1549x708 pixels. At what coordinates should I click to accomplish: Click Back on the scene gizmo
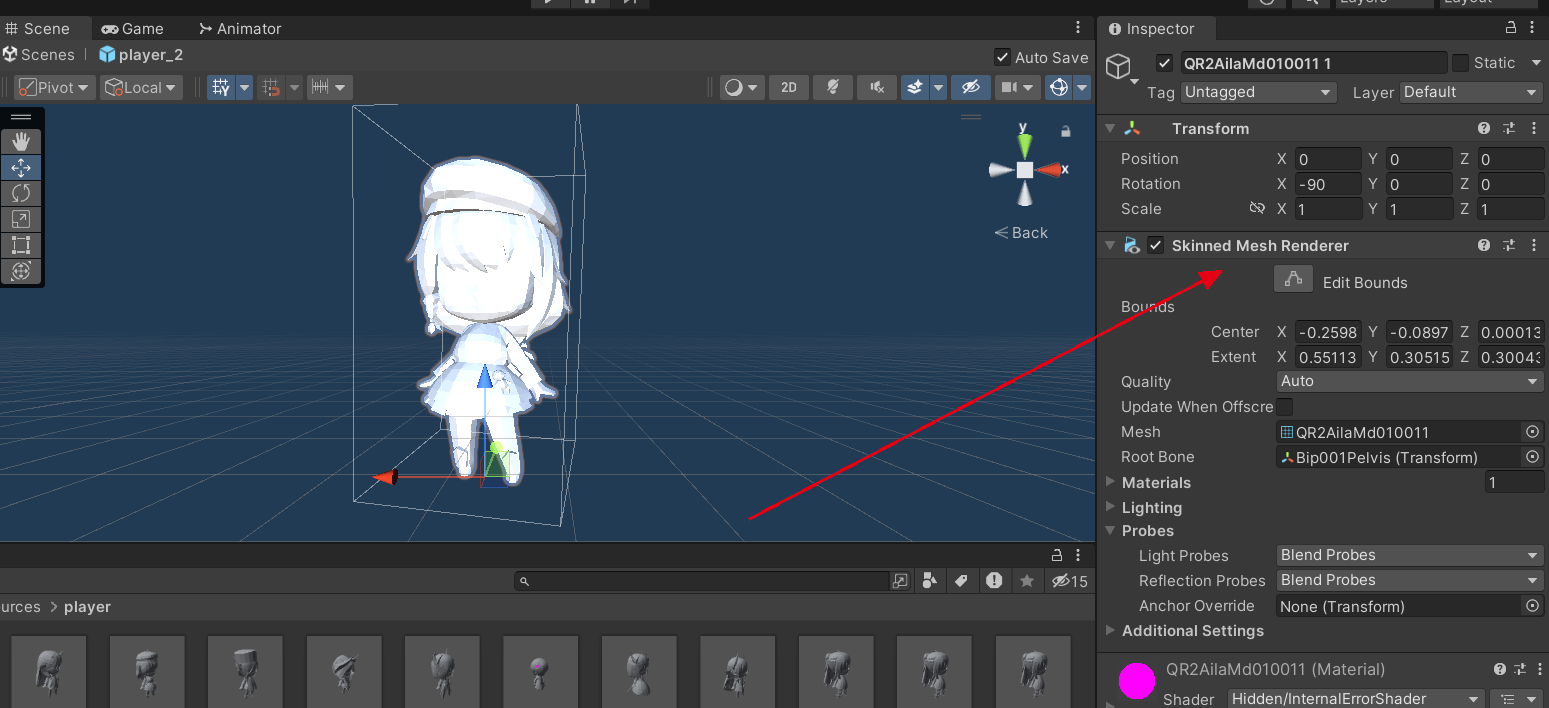pyautogui.click(x=1020, y=232)
